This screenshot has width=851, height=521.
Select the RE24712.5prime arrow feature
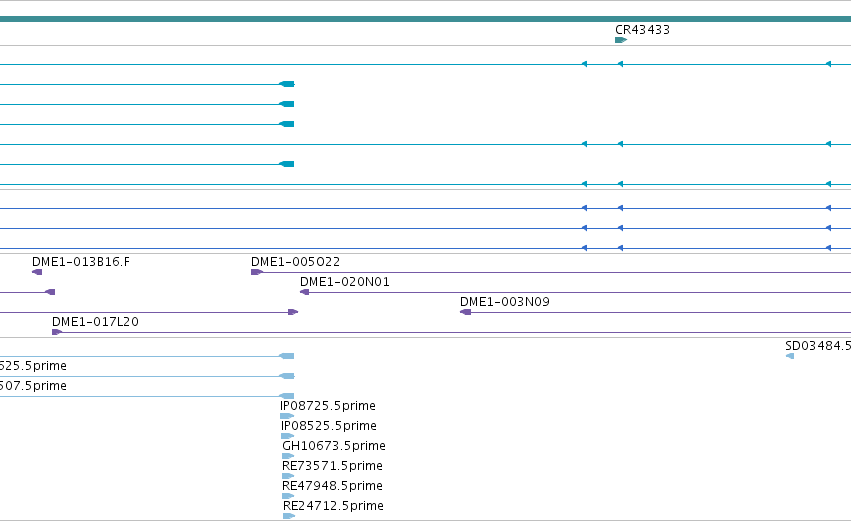pos(289,516)
